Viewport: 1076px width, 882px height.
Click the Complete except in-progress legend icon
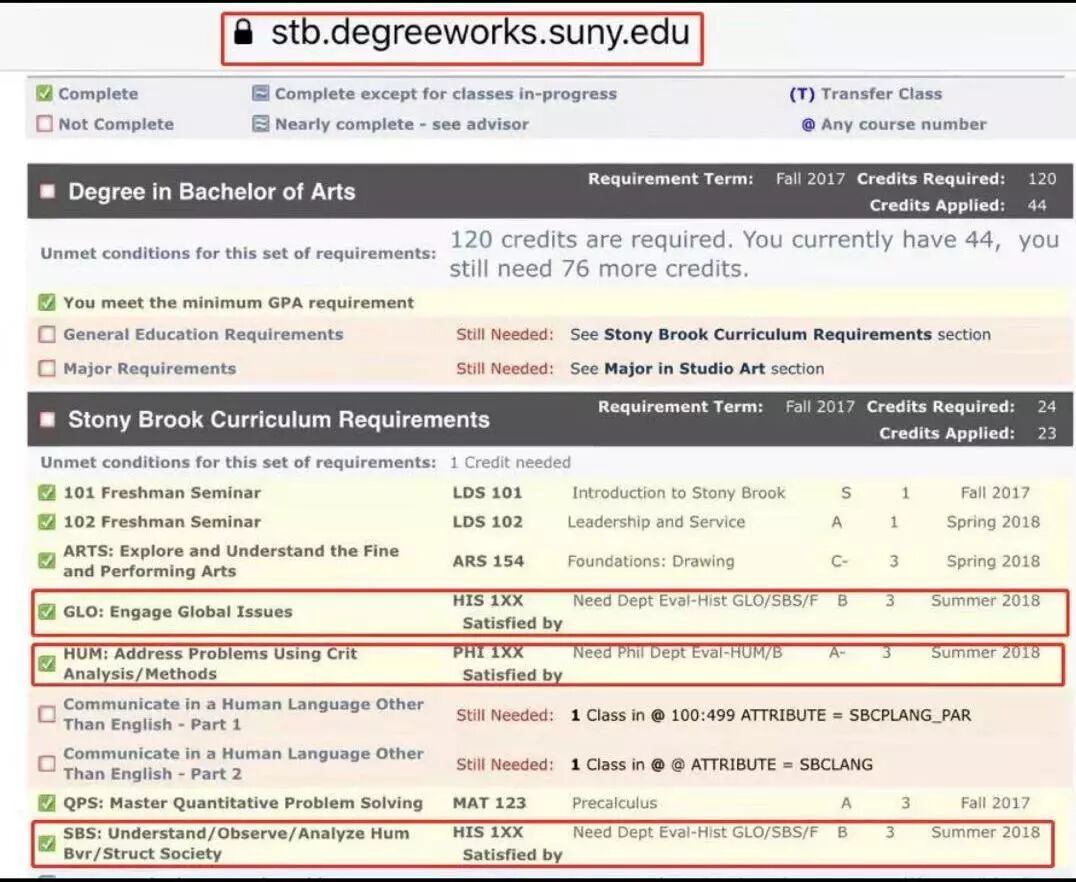tap(261, 93)
